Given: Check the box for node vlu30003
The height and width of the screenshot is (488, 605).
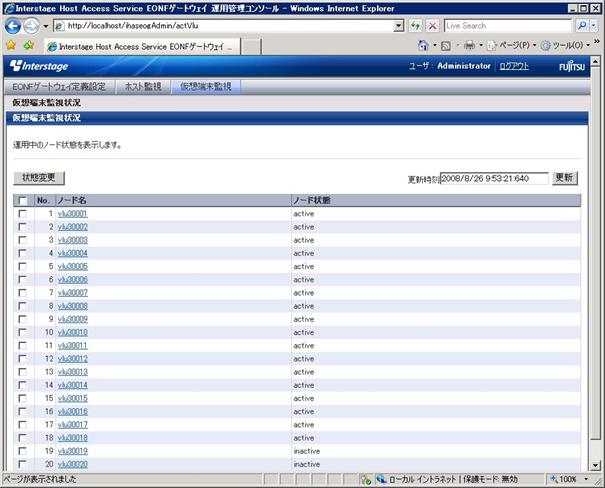Looking at the screenshot, I should [x=22, y=240].
